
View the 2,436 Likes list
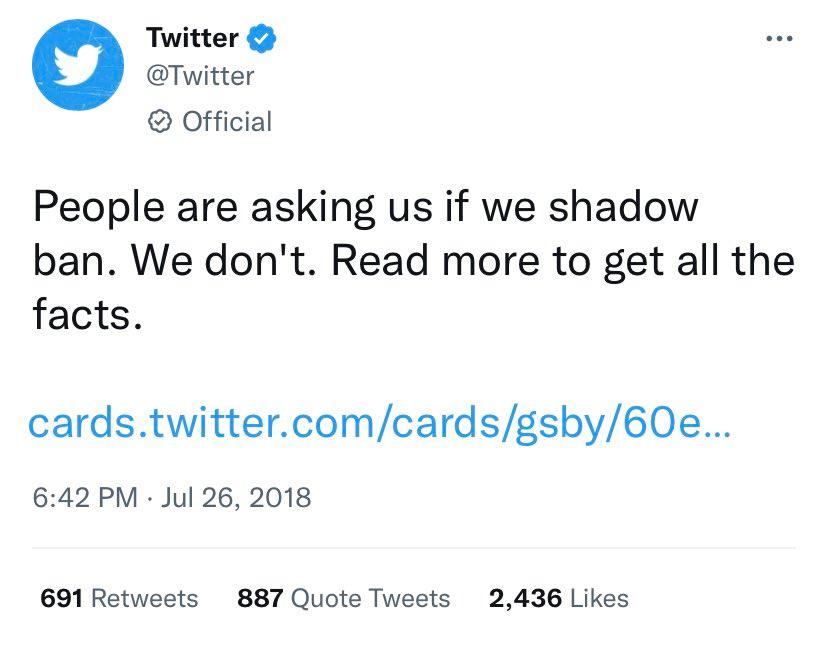coord(559,598)
